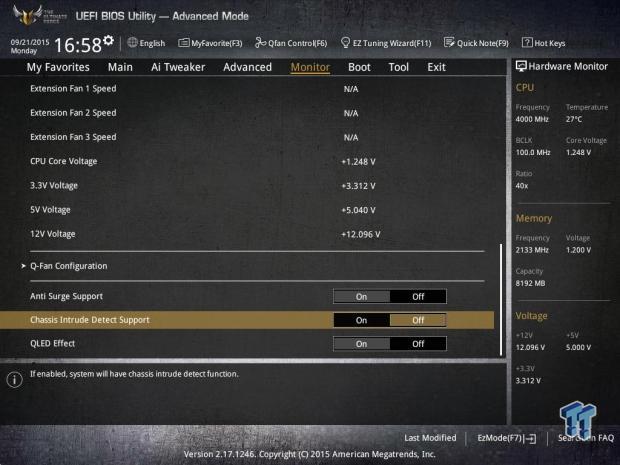The image size is (620, 465).
Task: Click the 8192 MB capacity value
Action: click(530, 283)
